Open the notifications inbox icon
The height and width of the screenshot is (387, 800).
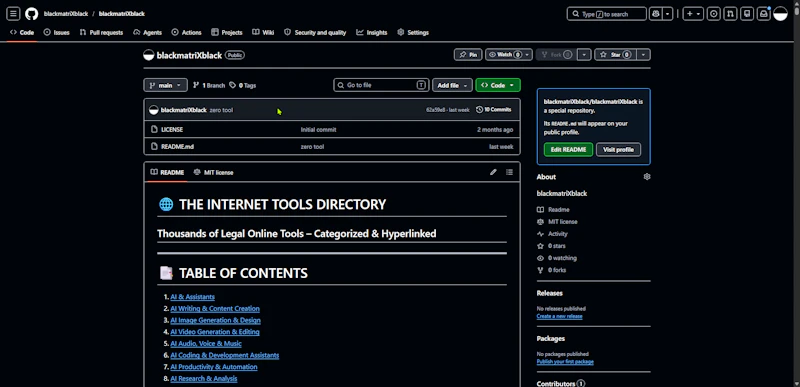764,14
